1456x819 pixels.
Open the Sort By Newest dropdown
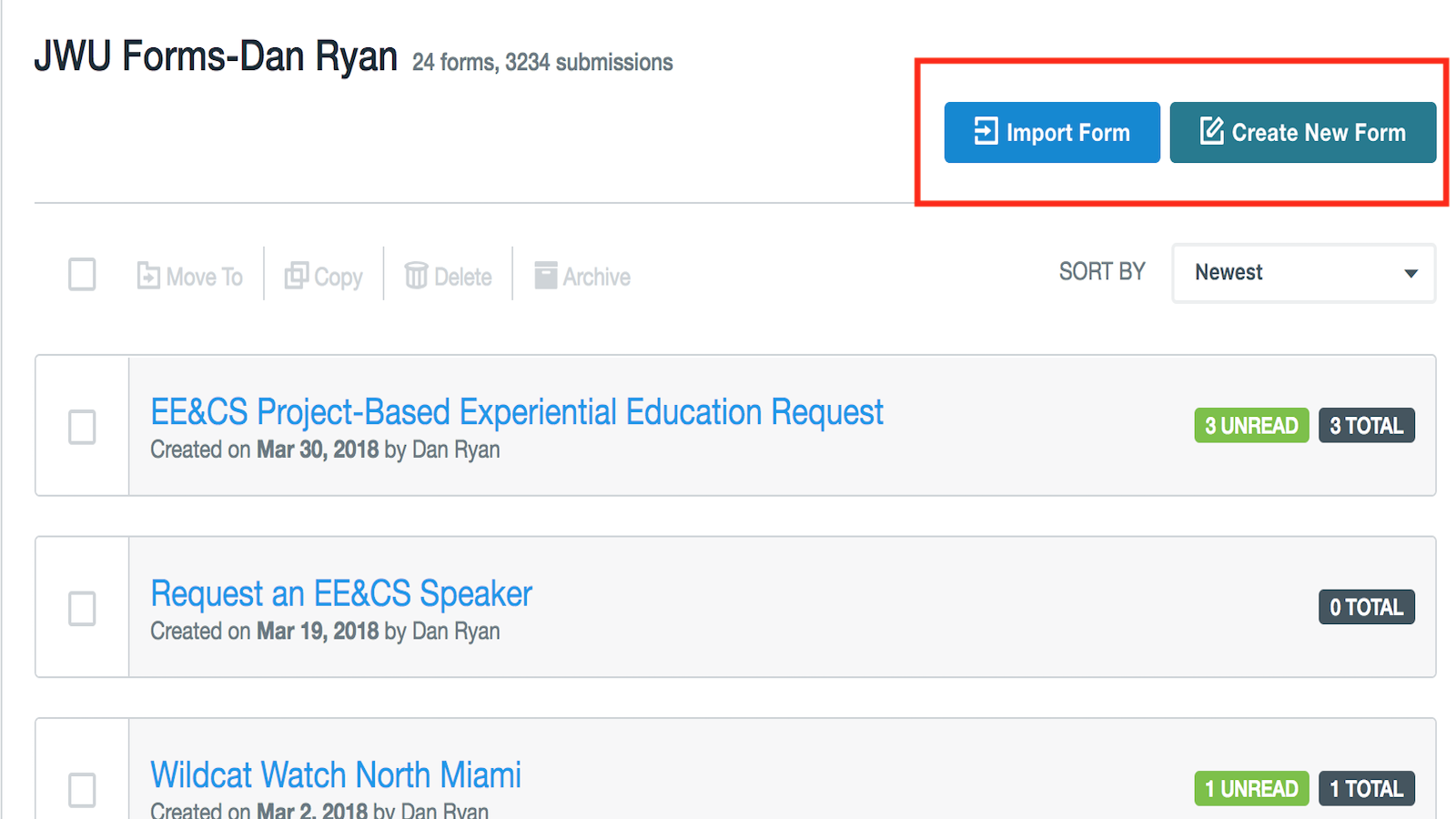1304,273
